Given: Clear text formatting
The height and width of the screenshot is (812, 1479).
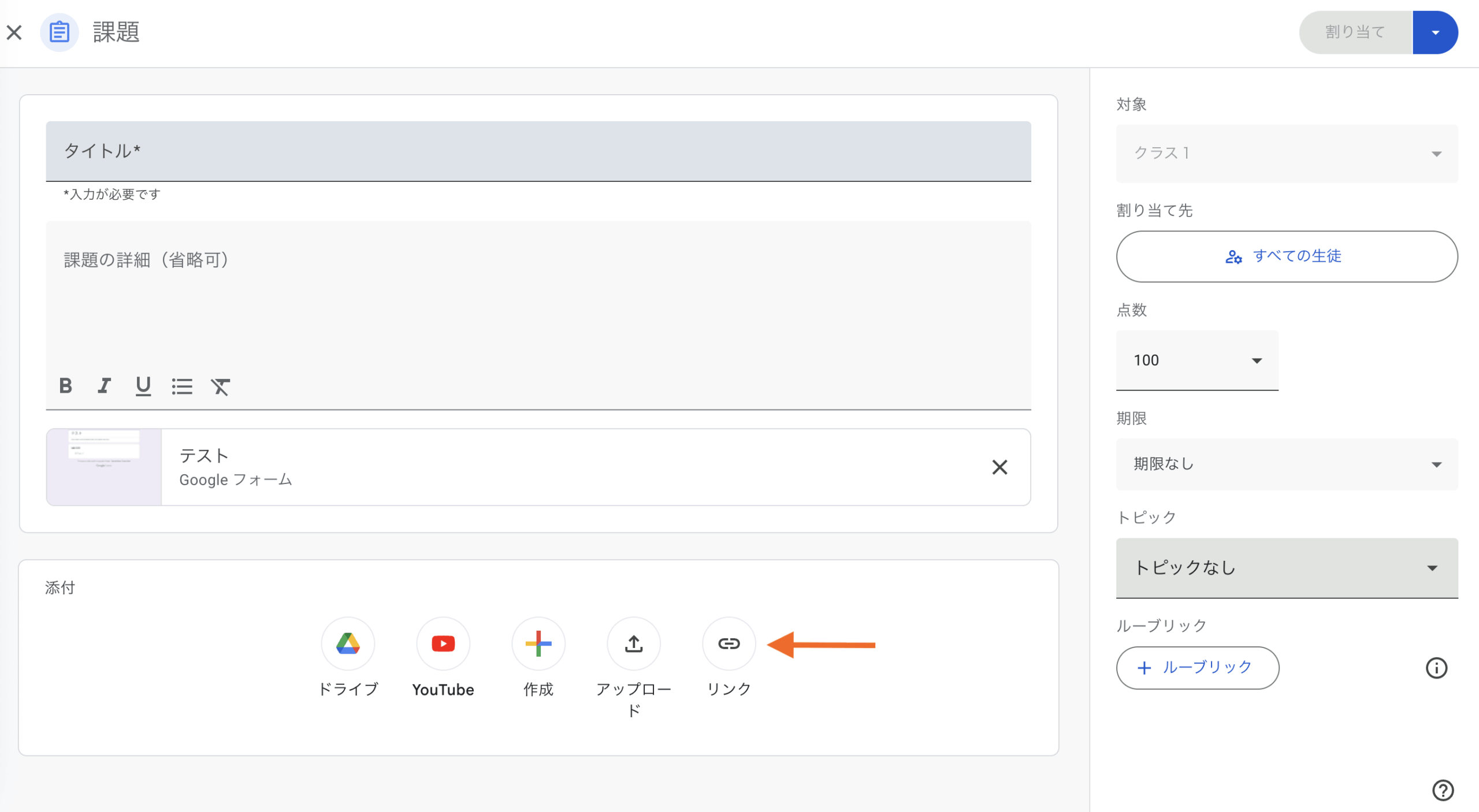Looking at the screenshot, I should coord(220,386).
